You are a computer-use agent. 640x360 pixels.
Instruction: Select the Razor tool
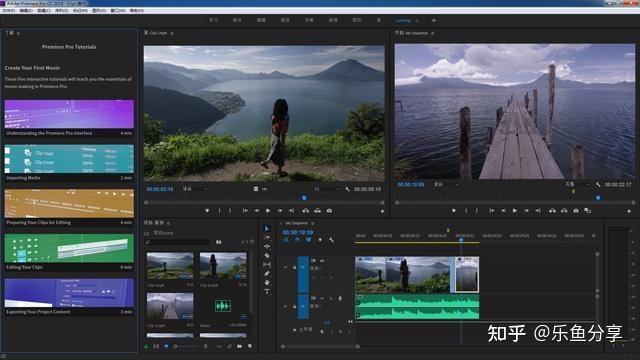(x=267, y=256)
